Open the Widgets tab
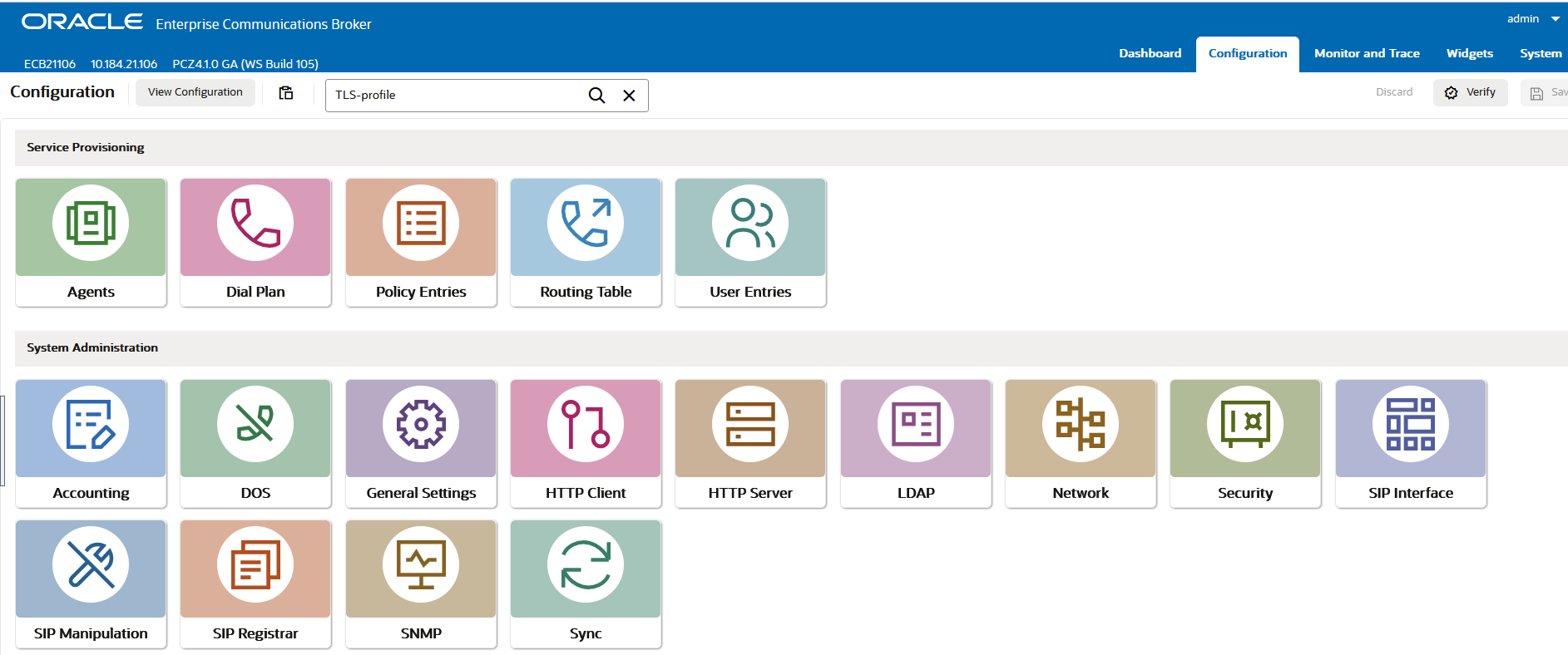The image size is (1568, 655). point(1470,53)
